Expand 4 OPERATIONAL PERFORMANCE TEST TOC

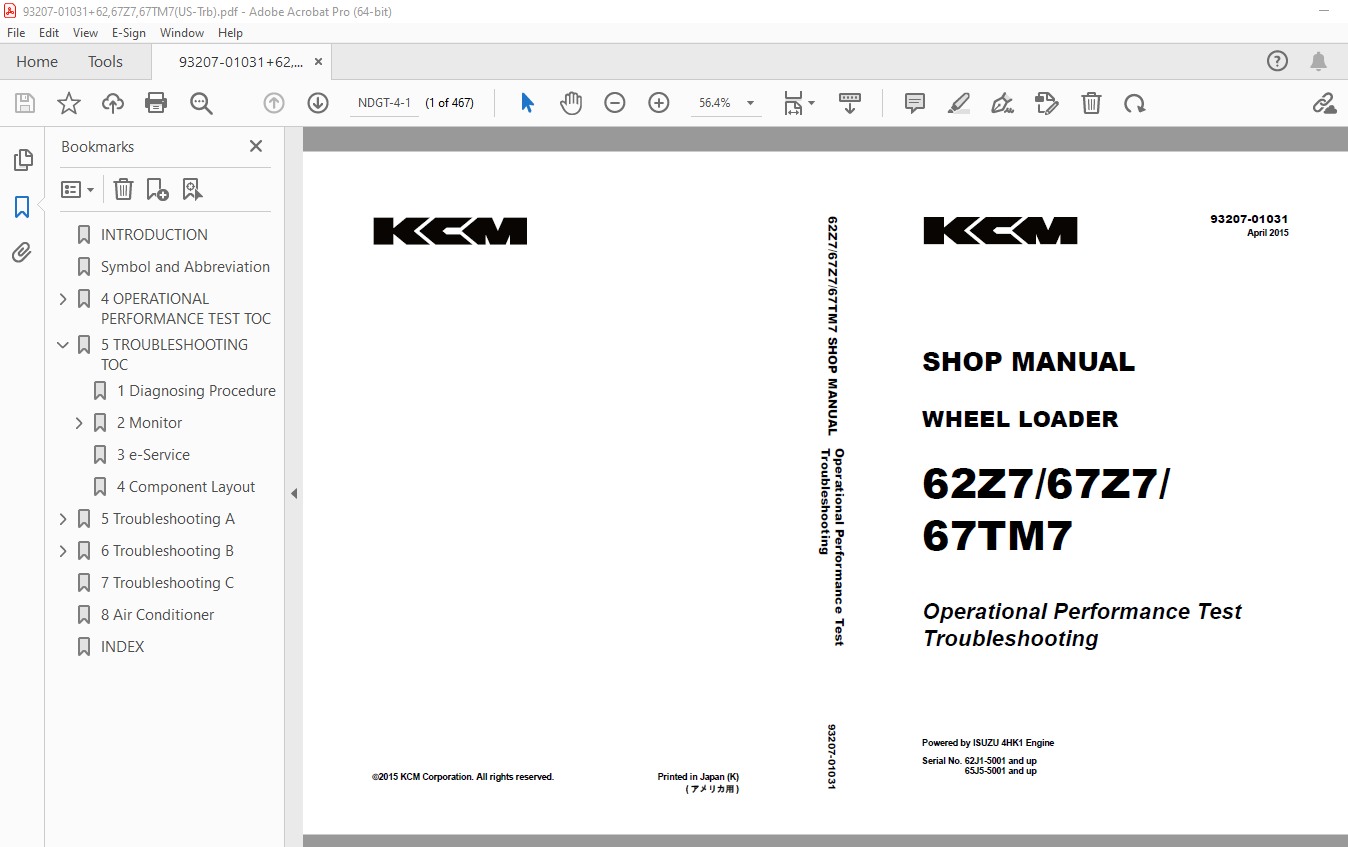tap(63, 299)
